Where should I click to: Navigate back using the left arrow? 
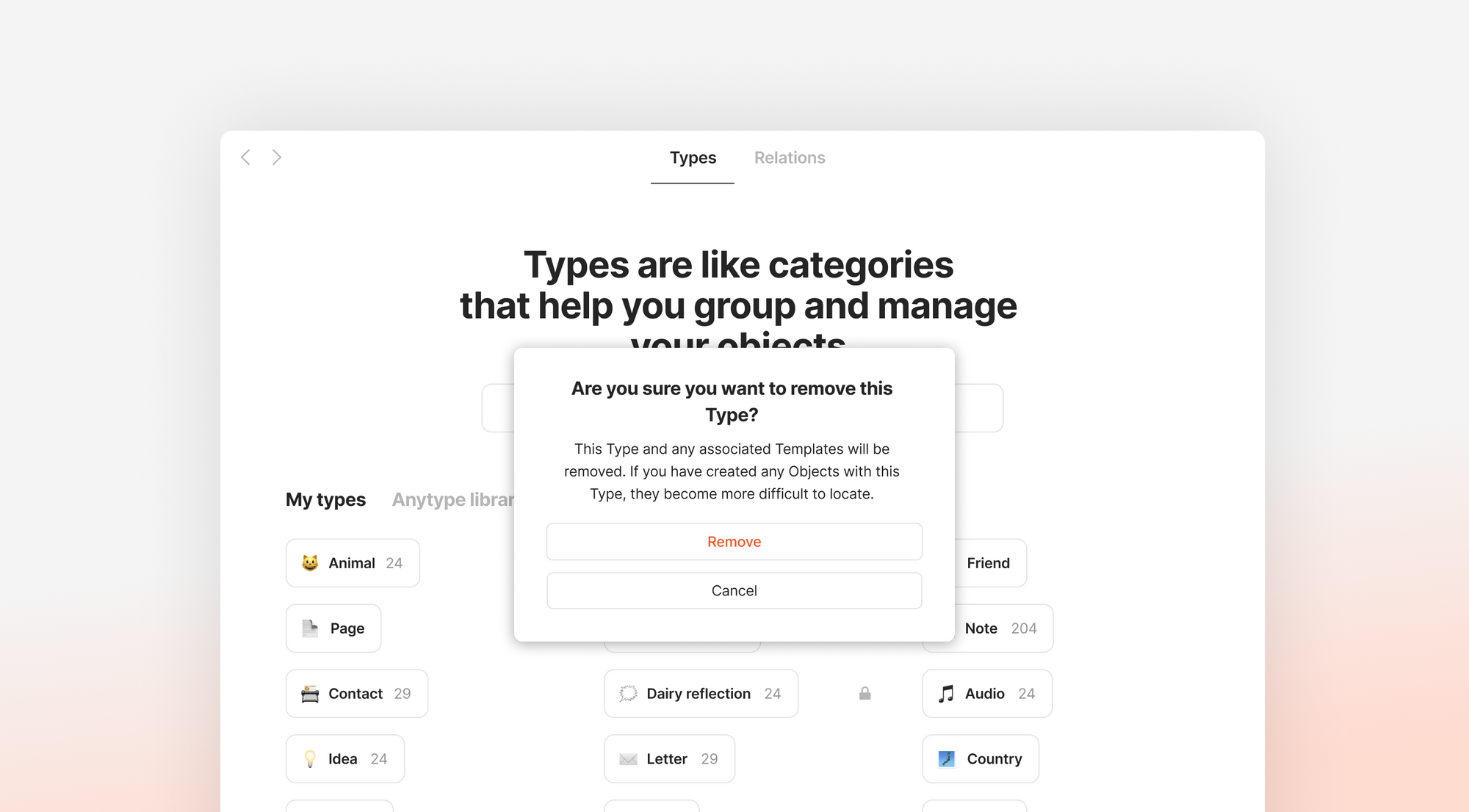[x=246, y=157]
